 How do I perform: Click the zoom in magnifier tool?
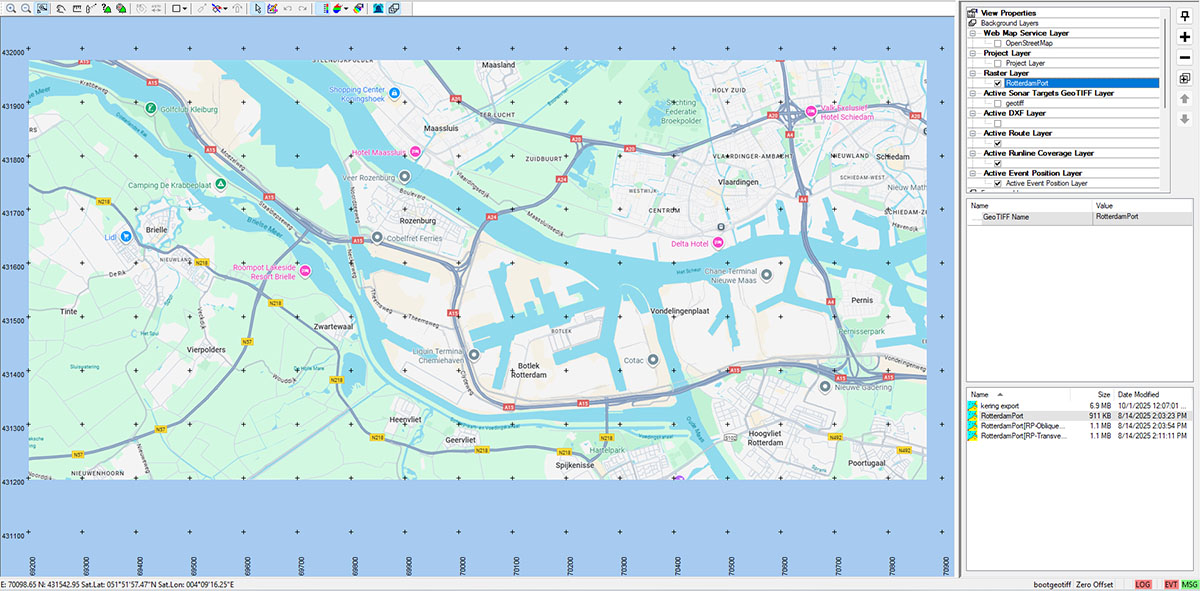9,8
